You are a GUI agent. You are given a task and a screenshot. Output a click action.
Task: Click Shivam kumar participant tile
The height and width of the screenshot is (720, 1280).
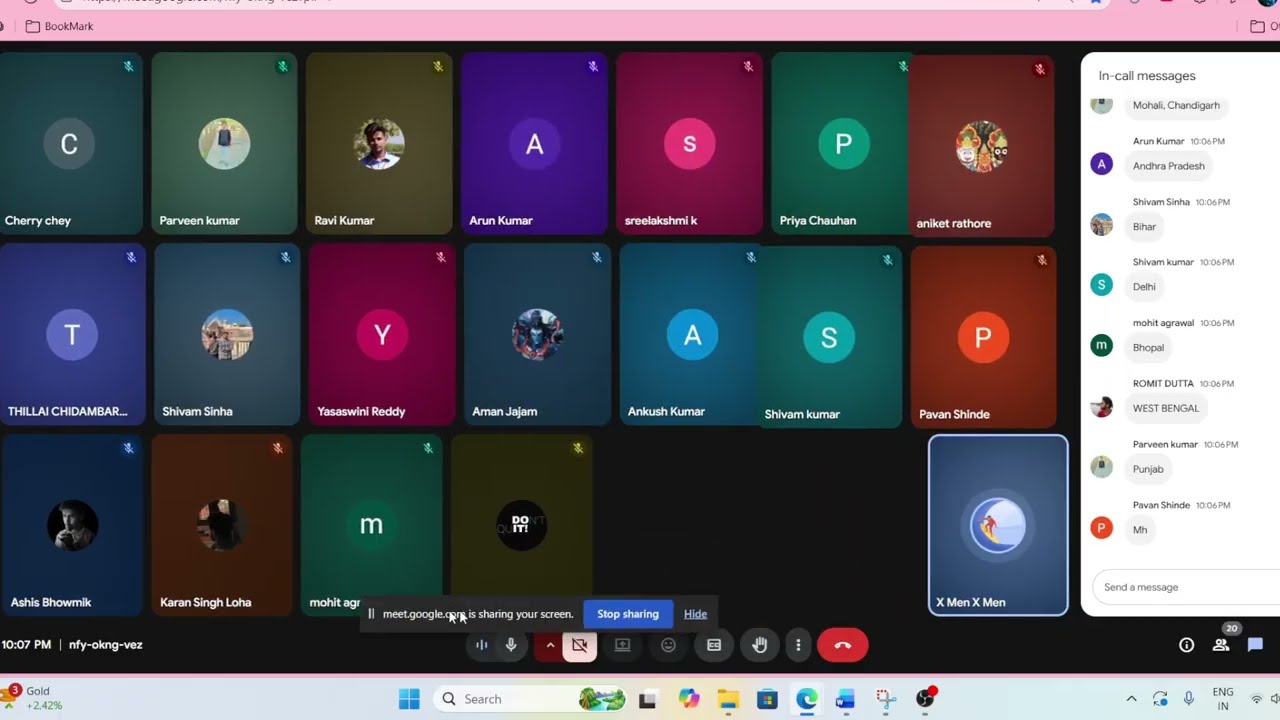coord(829,338)
